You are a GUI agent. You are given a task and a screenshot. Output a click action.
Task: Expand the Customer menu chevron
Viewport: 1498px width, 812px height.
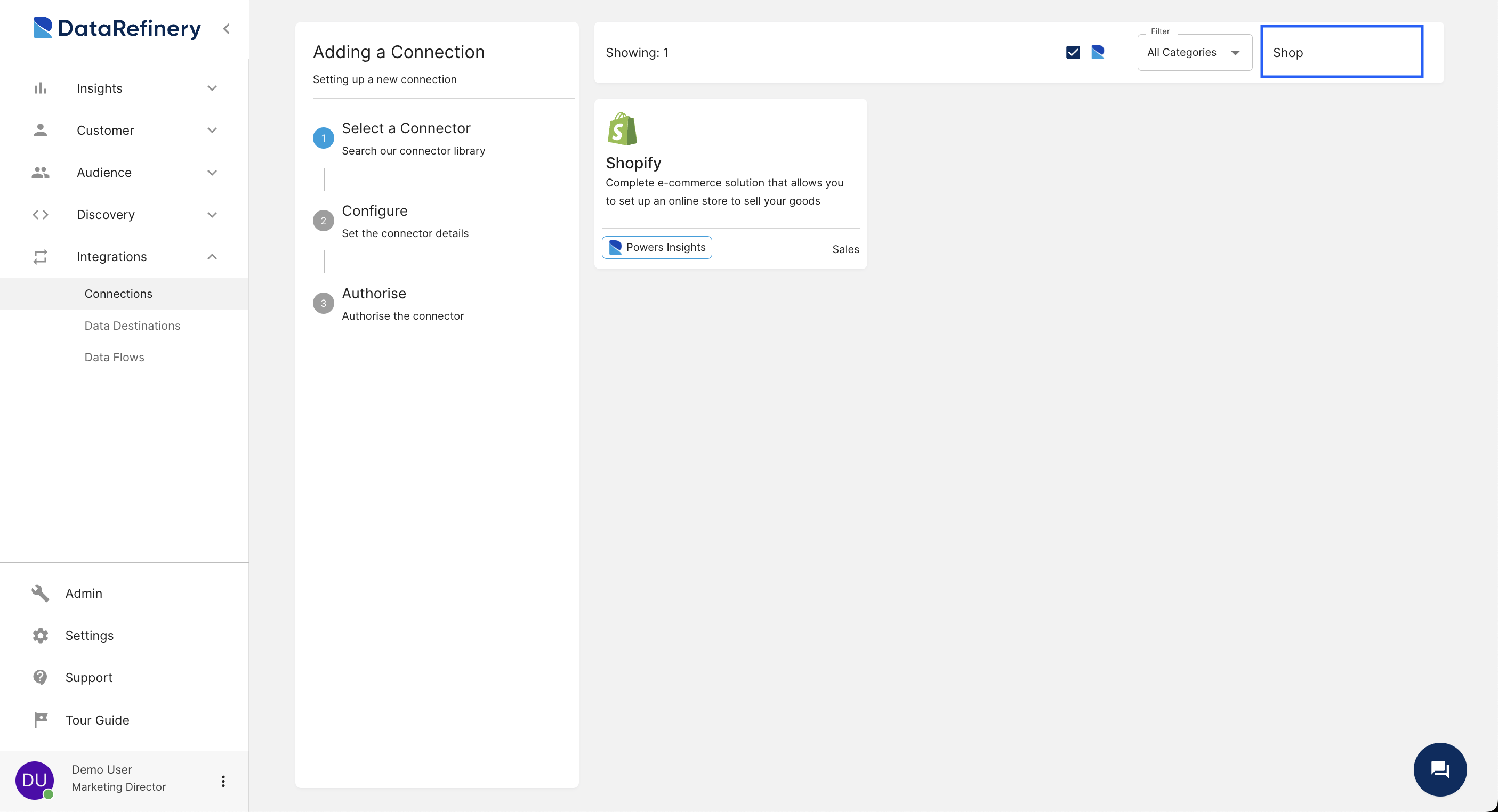click(x=212, y=130)
